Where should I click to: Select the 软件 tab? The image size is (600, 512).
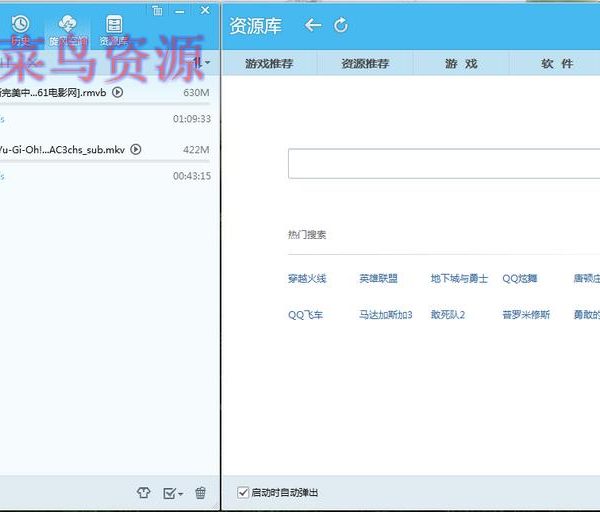click(x=557, y=64)
